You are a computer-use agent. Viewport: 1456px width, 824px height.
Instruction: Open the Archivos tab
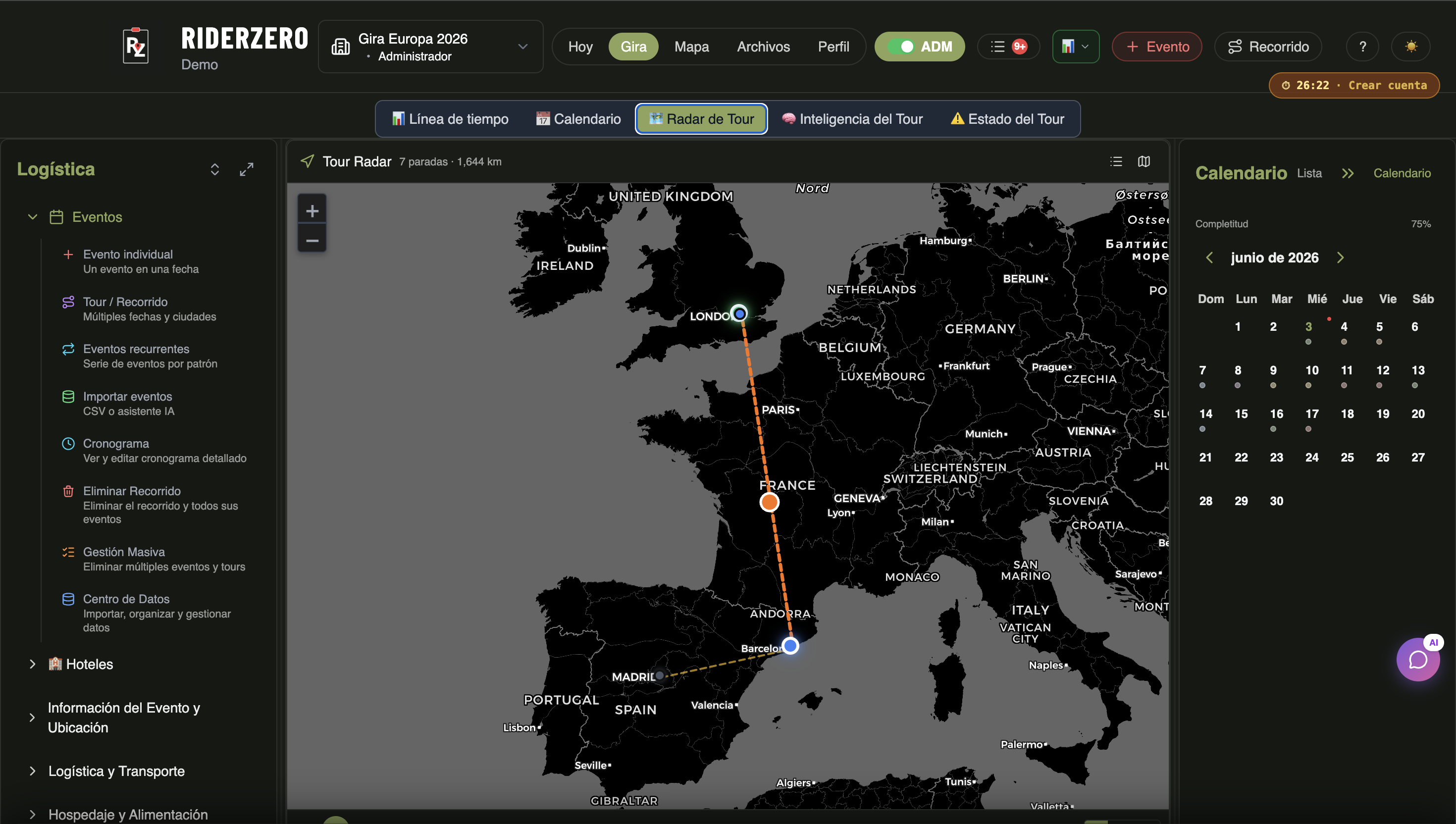(763, 47)
